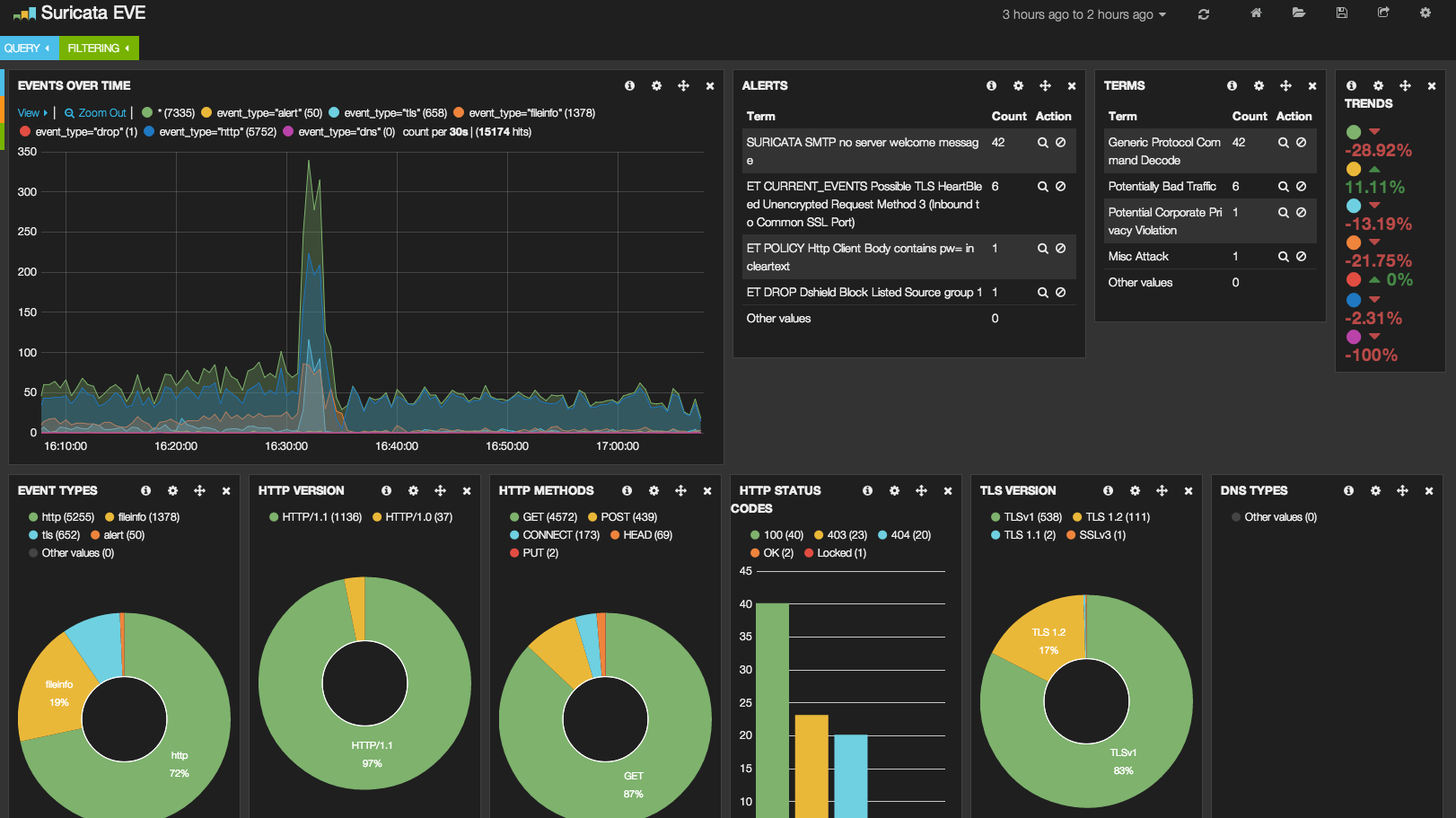Click the yellow 403 status code bar
Image resolution: width=1456 pixels, height=818 pixels.
pyautogui.click(x=811, y=766)
